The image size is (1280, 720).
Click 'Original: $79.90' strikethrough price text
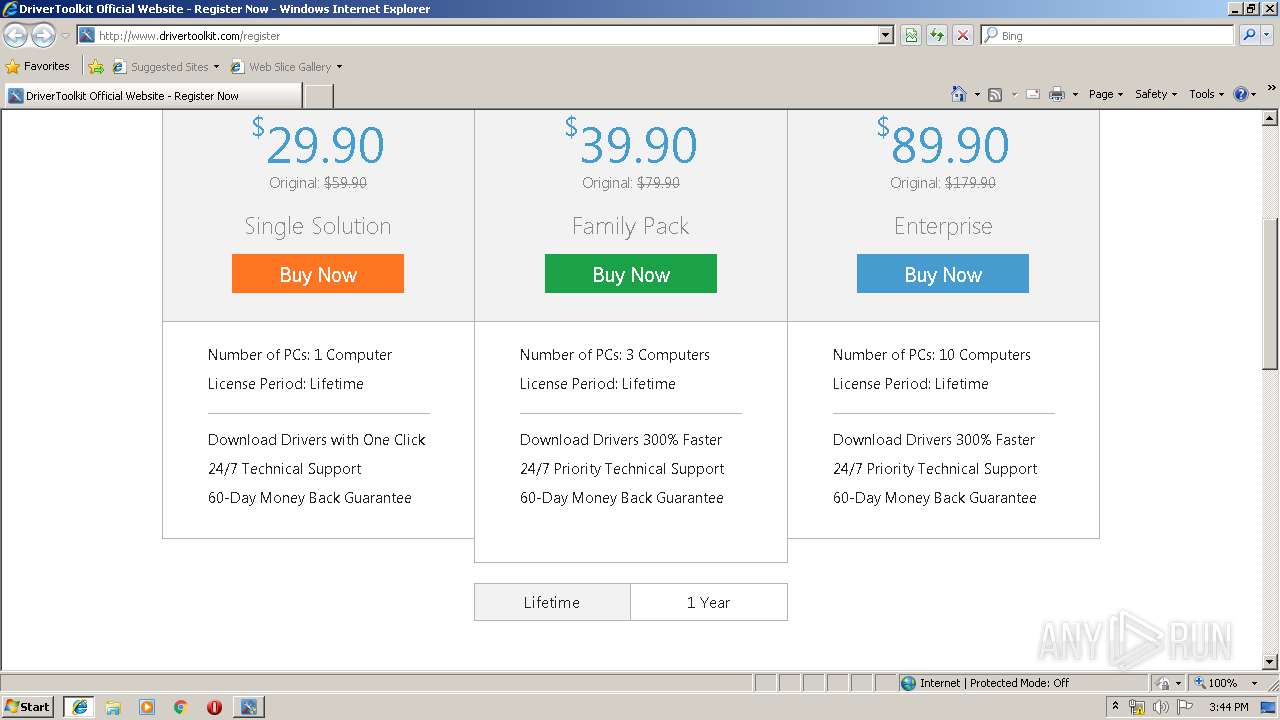click(631, 183)
